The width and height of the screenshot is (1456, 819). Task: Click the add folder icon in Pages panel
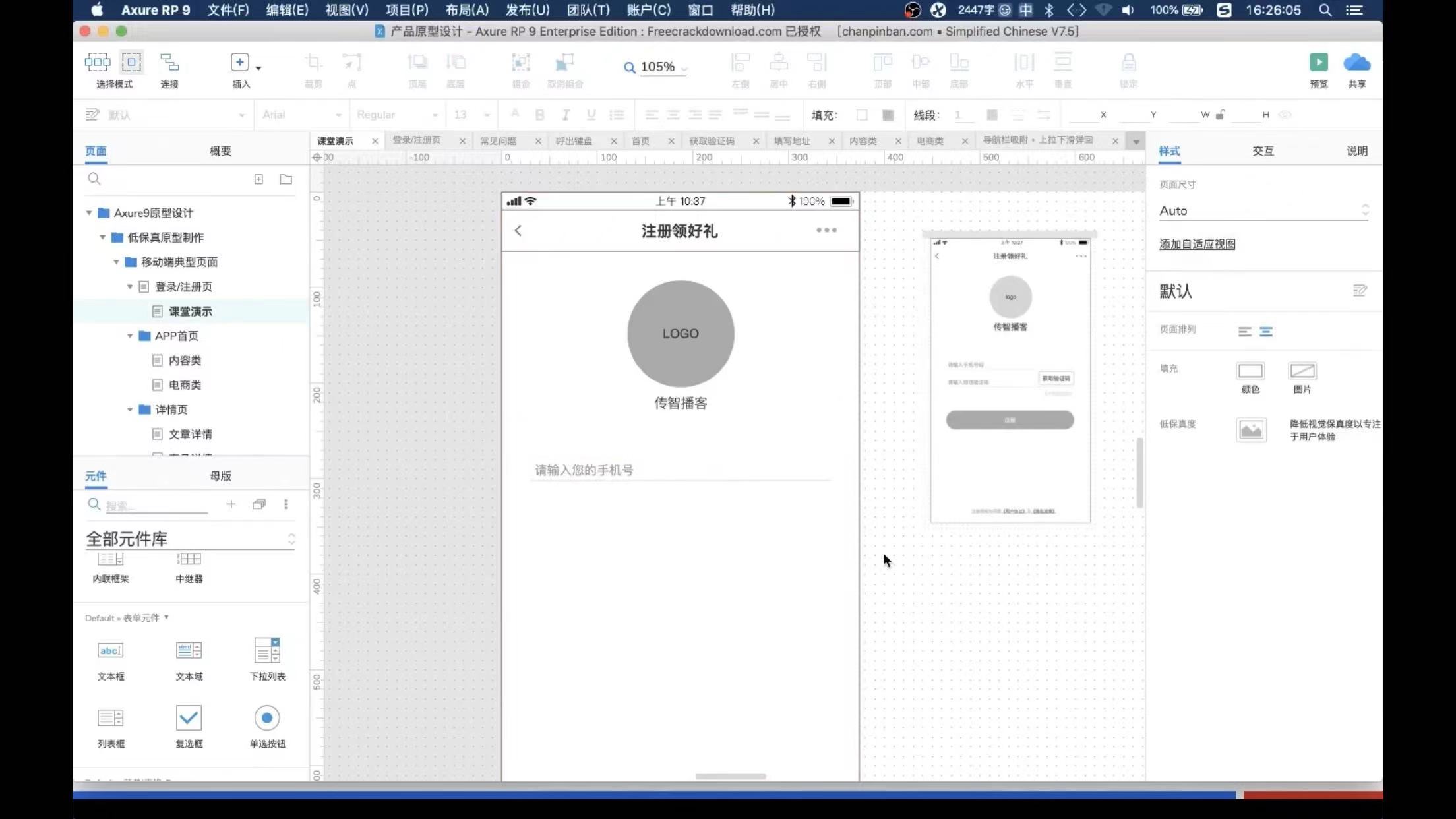(286, 179)
